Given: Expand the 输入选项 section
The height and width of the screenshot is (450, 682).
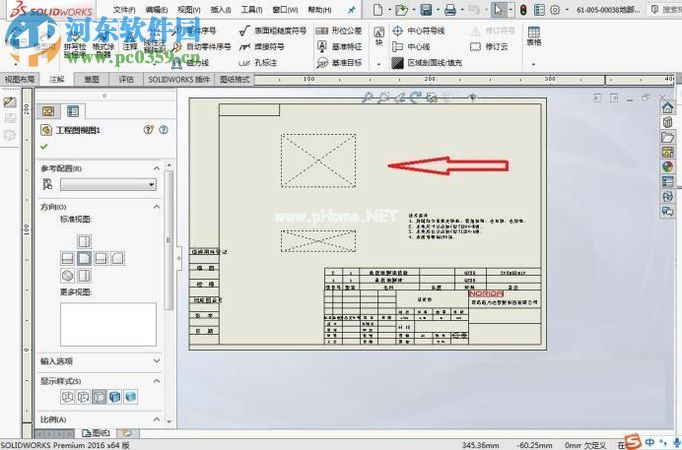Looking at the screenshot, I should (x=157, y=361).
